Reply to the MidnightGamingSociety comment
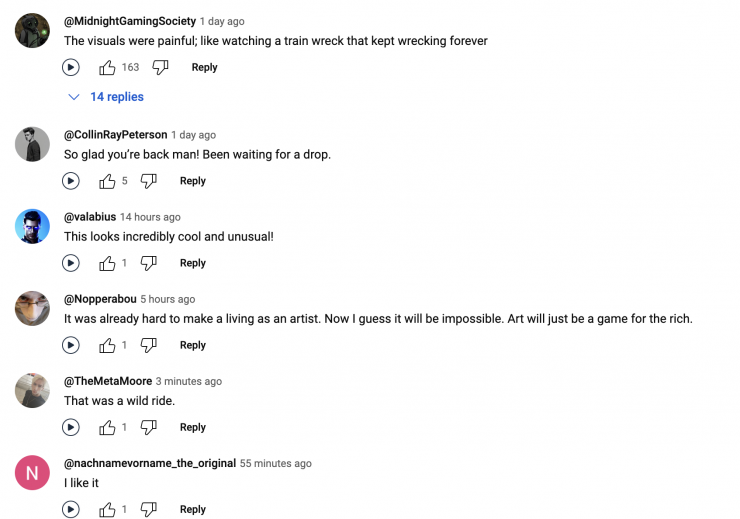The height and width of the screenshot is (519, 740). point(204,68)
